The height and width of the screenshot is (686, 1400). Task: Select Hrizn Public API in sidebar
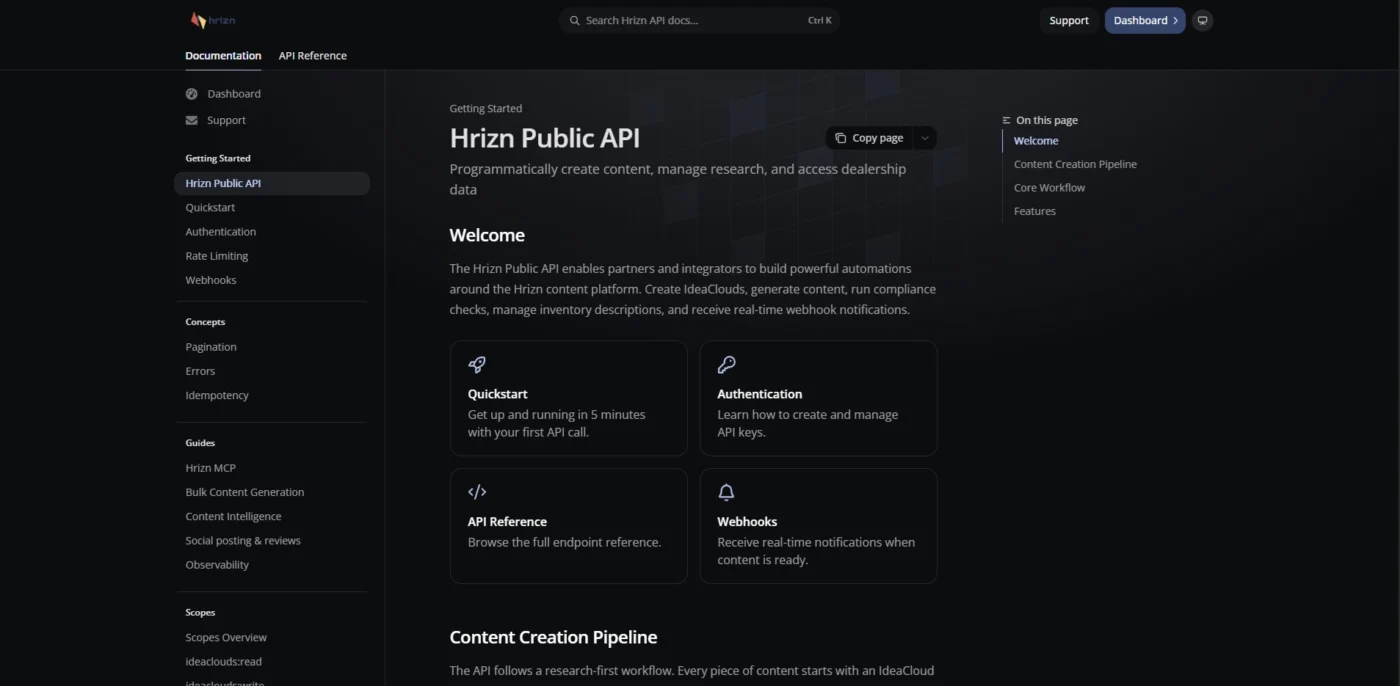[x=272, y=183]
